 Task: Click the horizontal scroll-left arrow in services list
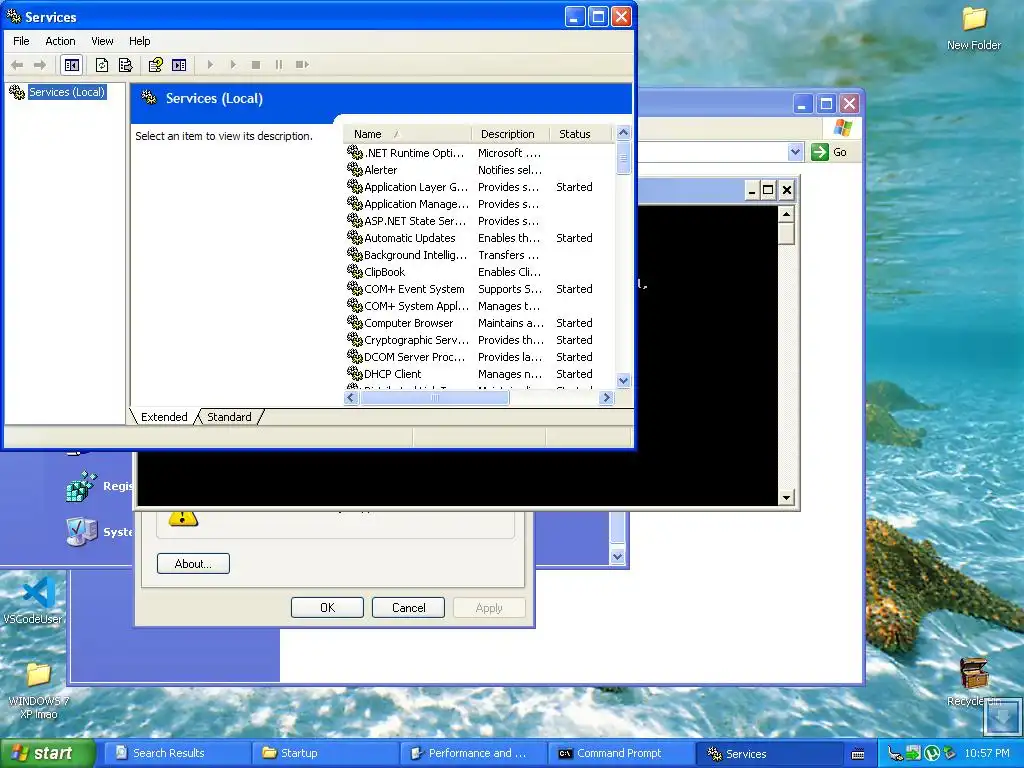tap(351, 397)
